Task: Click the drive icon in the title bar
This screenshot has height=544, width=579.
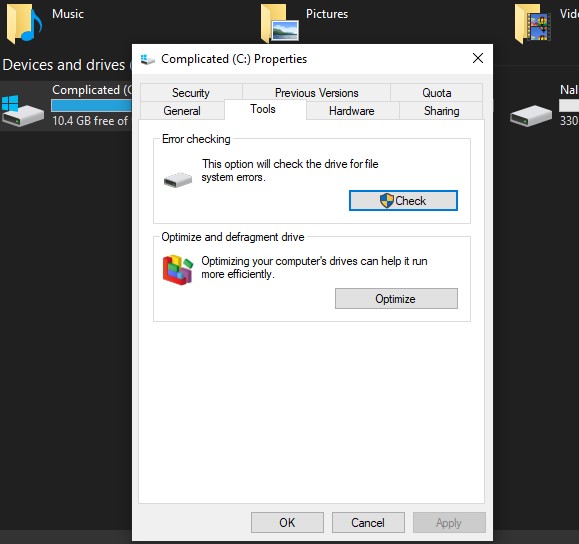Action: pos(147,59)
